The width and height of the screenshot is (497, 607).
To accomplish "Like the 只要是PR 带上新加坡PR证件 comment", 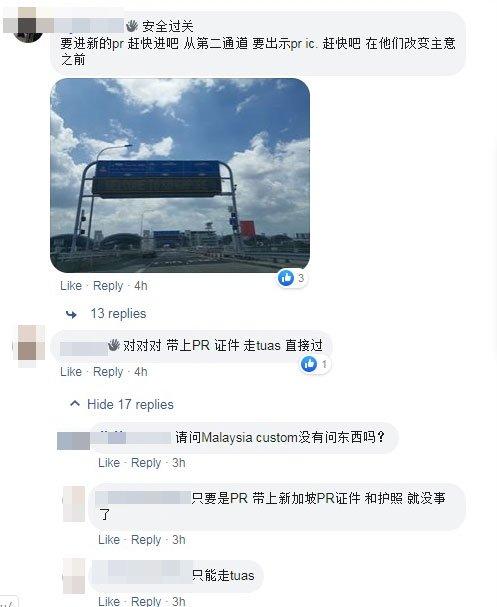I will tap(109, 539).
